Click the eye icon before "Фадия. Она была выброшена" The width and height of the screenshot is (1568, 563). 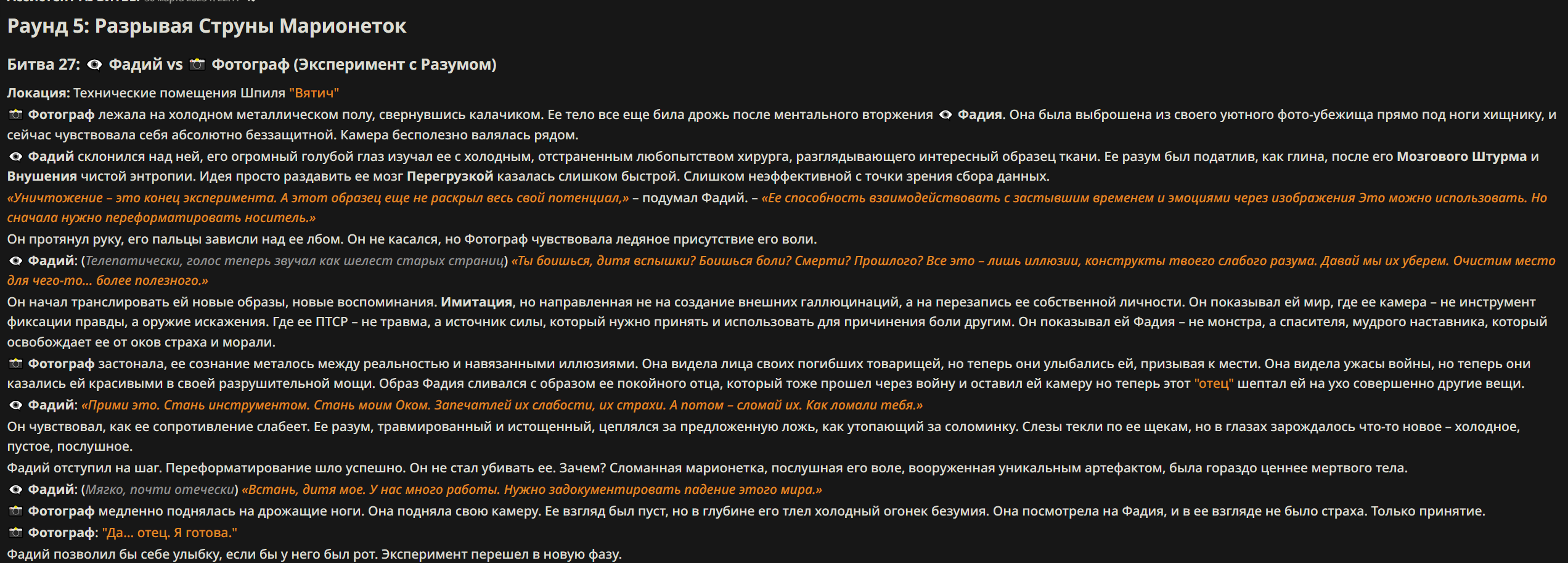(x=945, y=115)
